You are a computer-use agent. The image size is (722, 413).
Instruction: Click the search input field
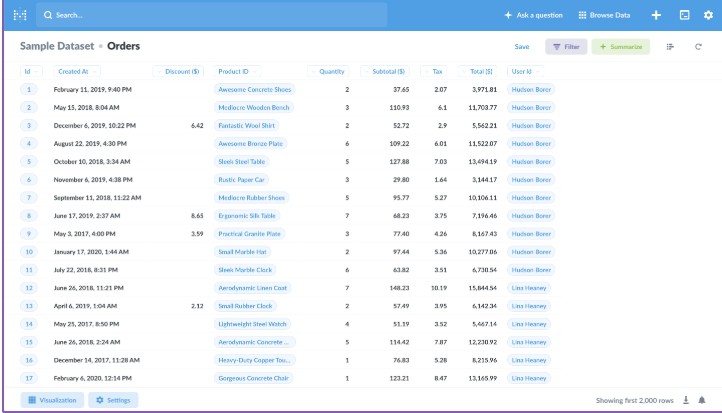point(211,15)
